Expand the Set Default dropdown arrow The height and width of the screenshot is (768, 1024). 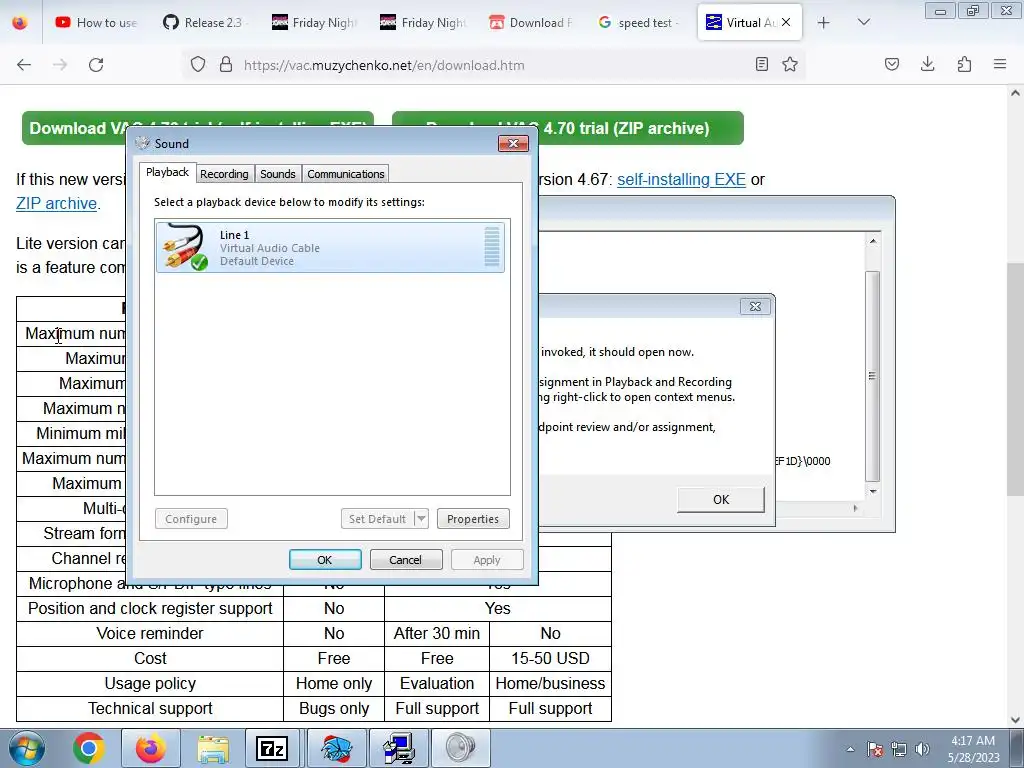[421, 519]
